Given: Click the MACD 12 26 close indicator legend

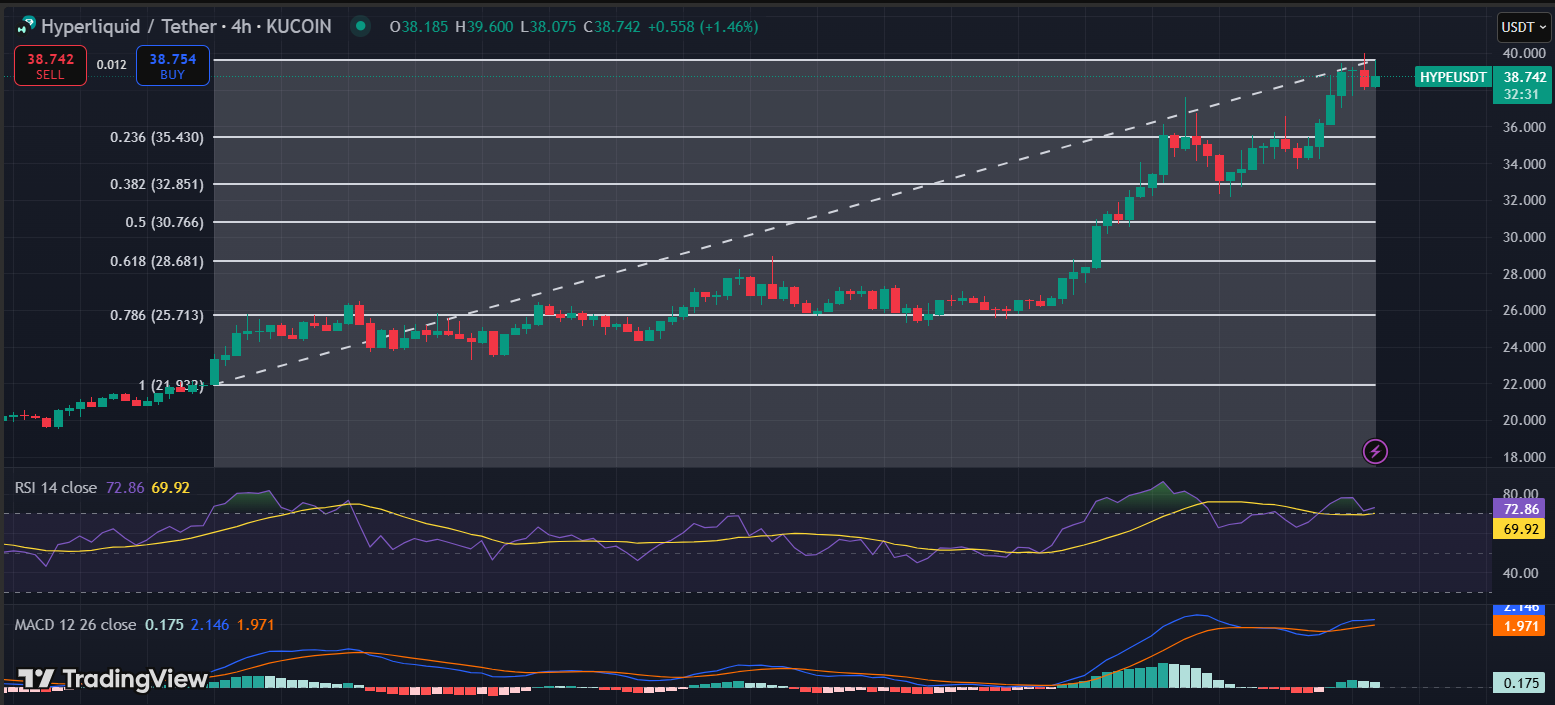Looking at the screenshot, I should coord(75,625).
